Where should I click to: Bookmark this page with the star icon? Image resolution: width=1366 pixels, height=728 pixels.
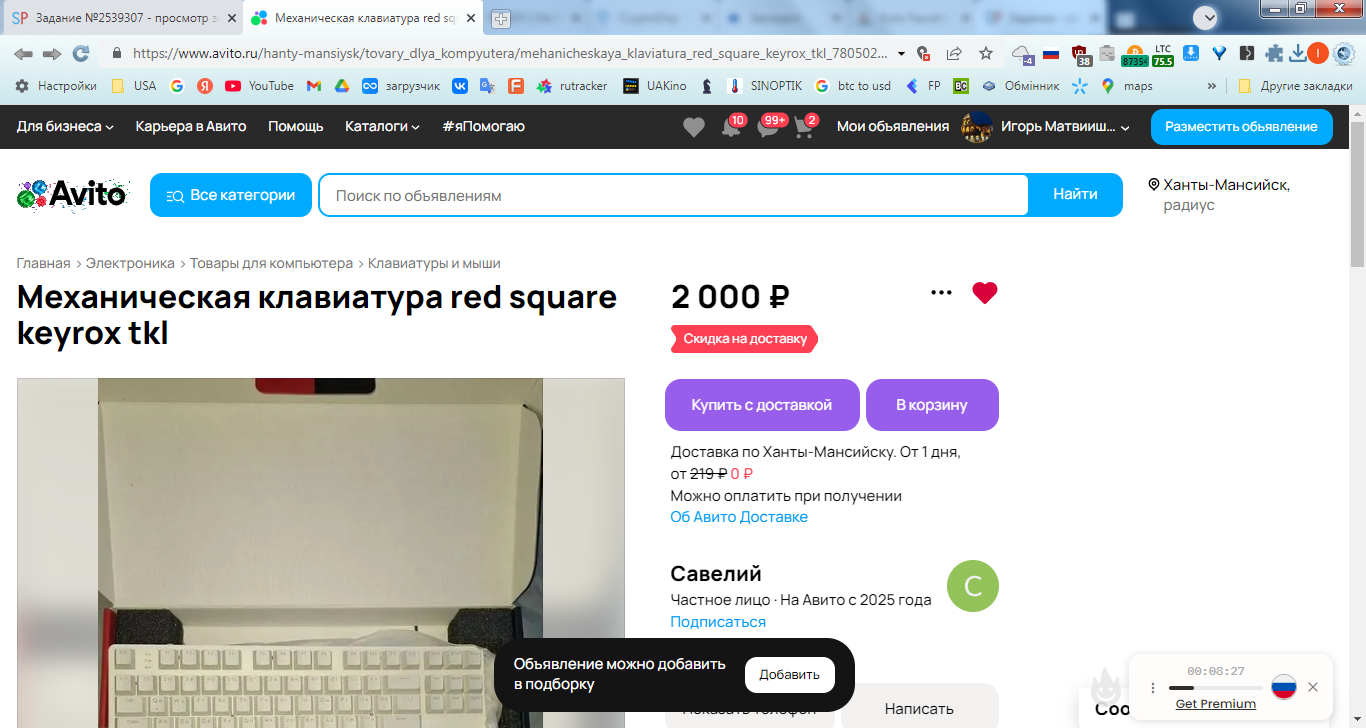pyautogui.click(x=986, y=53)
